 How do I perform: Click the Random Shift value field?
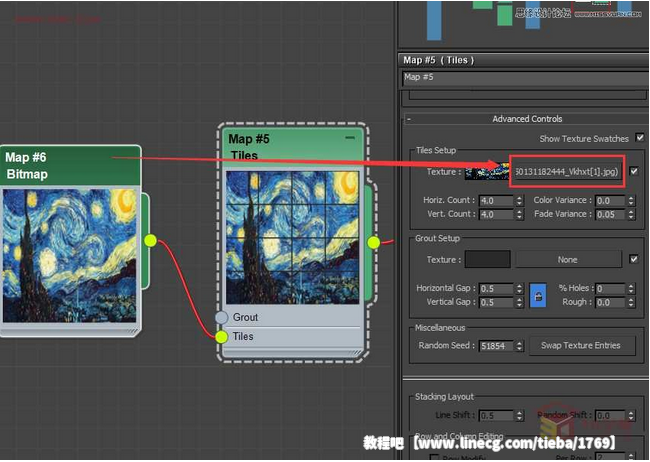coord(610,416)
